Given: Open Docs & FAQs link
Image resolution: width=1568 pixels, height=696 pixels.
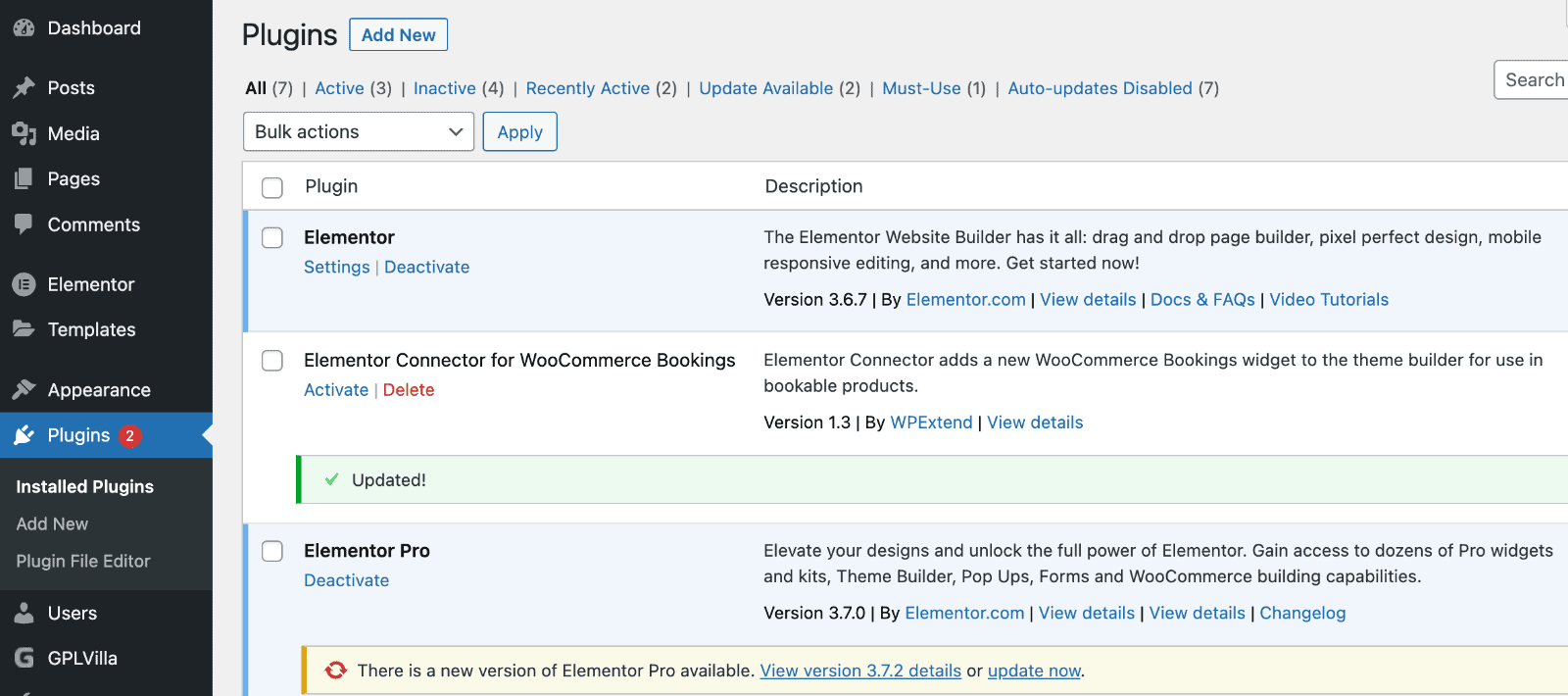Looking at the screenshot, I should (x=1202, y=300).
